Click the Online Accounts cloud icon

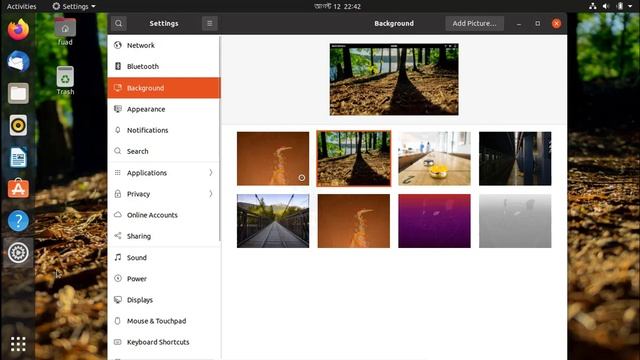pyautogui.click(x=118, y=215)
